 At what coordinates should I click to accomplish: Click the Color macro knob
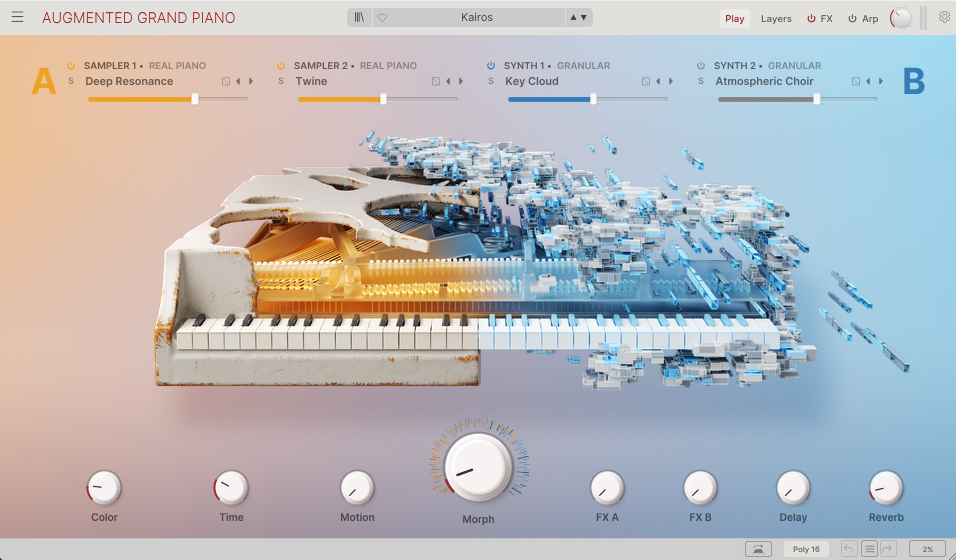coord(104,488)
